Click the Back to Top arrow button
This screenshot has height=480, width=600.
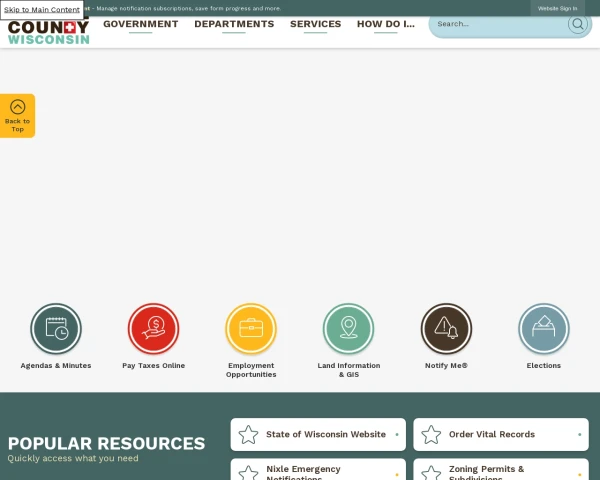coord(18,116)
